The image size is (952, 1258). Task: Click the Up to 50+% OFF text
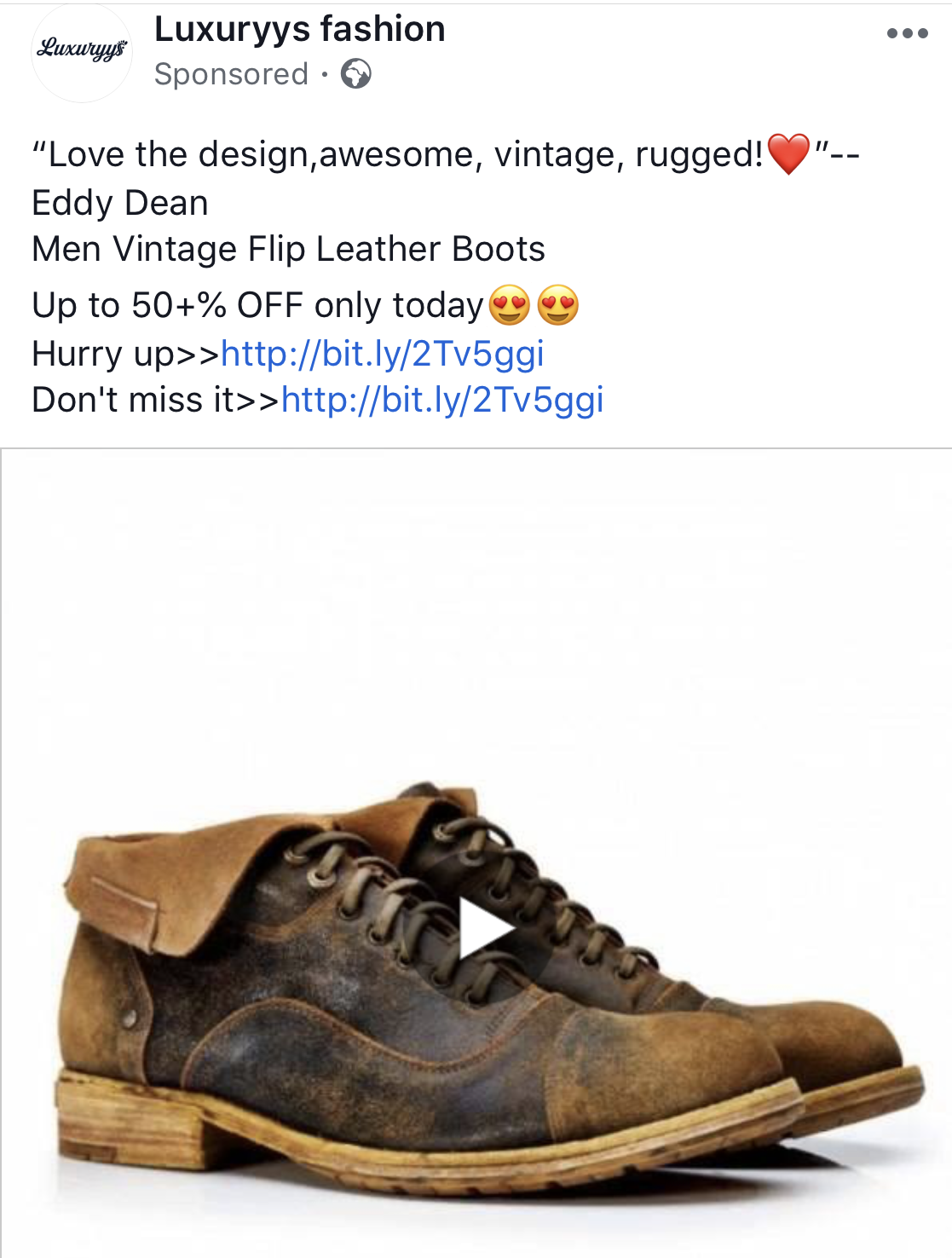(257, 306)
